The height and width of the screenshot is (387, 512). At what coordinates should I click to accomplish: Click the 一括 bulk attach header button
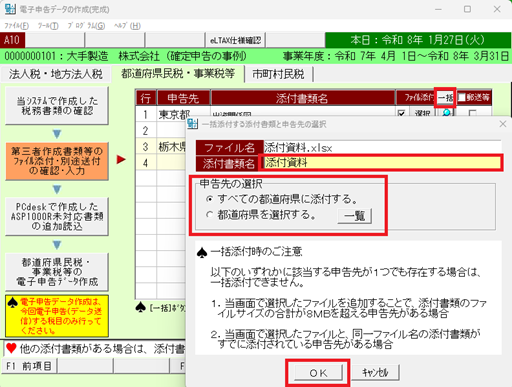pos(445,97)
